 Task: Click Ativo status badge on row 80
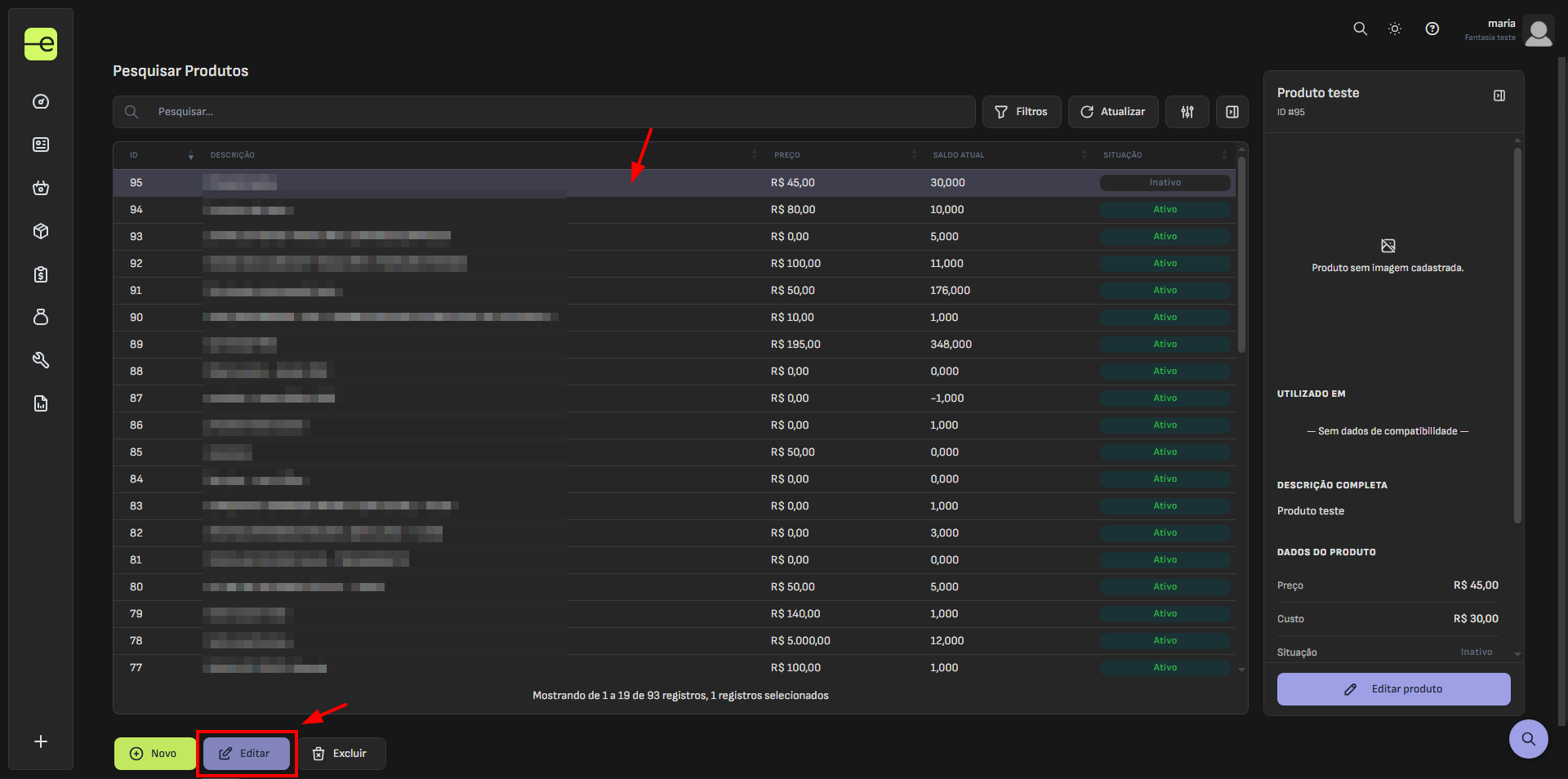click(x=1165, y=587)
